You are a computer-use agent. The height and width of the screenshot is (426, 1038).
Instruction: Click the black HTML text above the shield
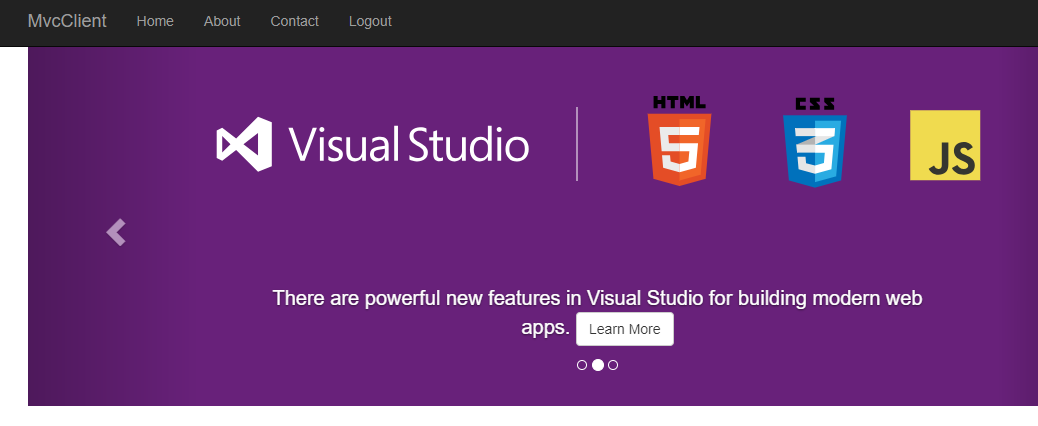(x=679, y=102)
